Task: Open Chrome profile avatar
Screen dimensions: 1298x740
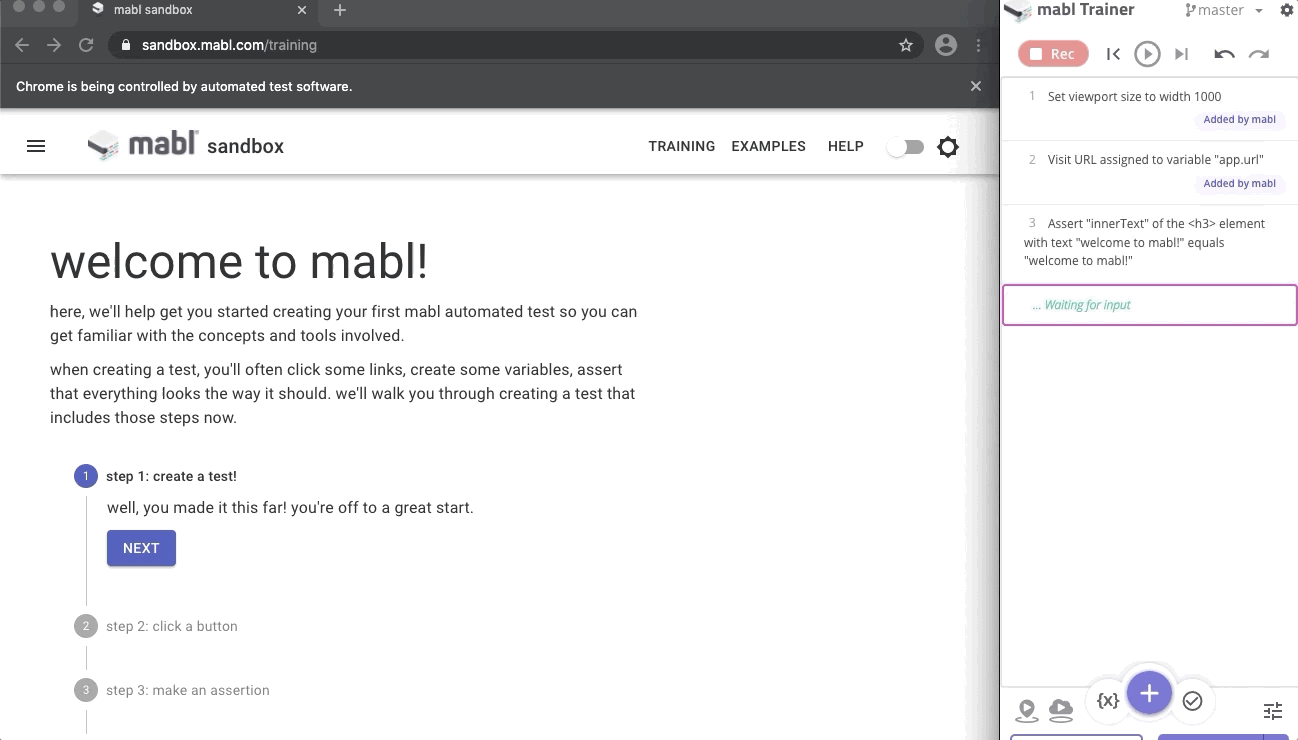Action: click(945, 45)
